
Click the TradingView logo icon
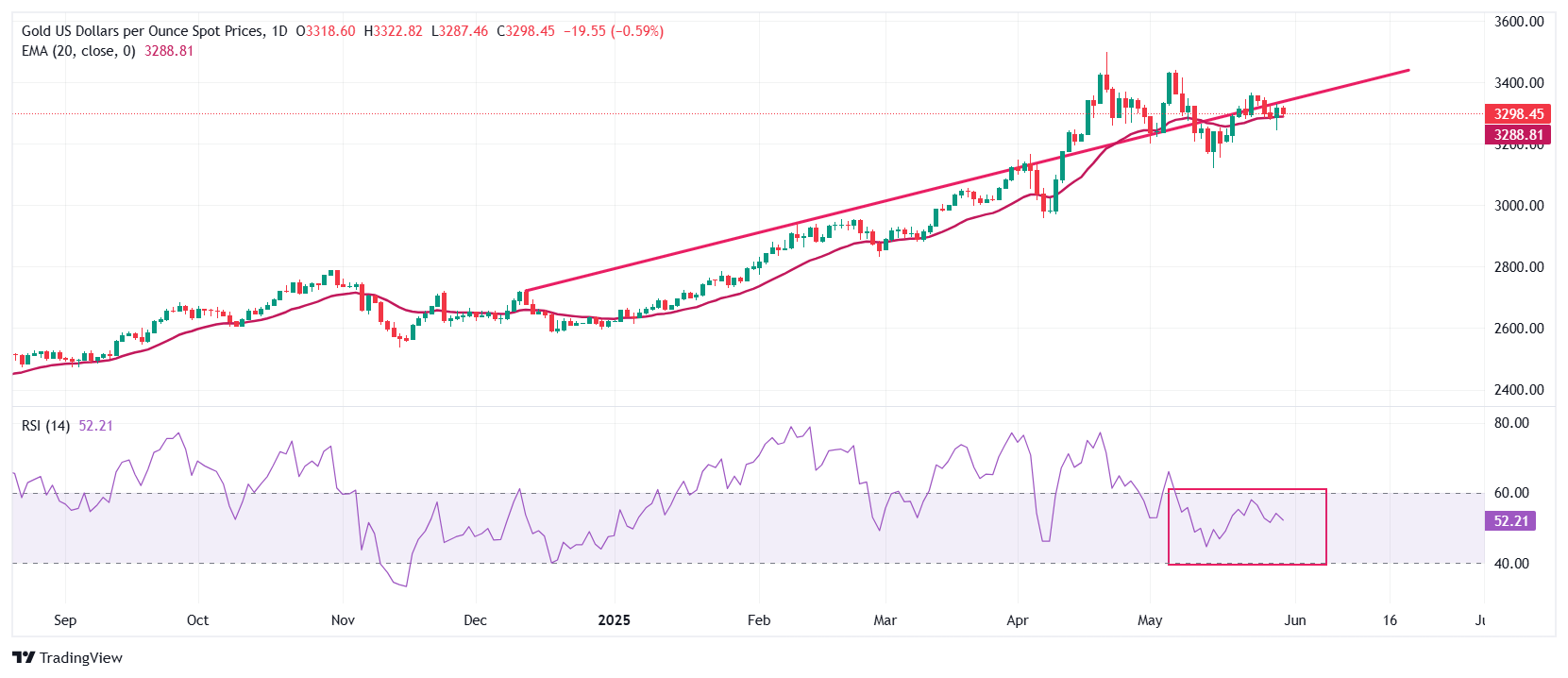pos(24,658)
